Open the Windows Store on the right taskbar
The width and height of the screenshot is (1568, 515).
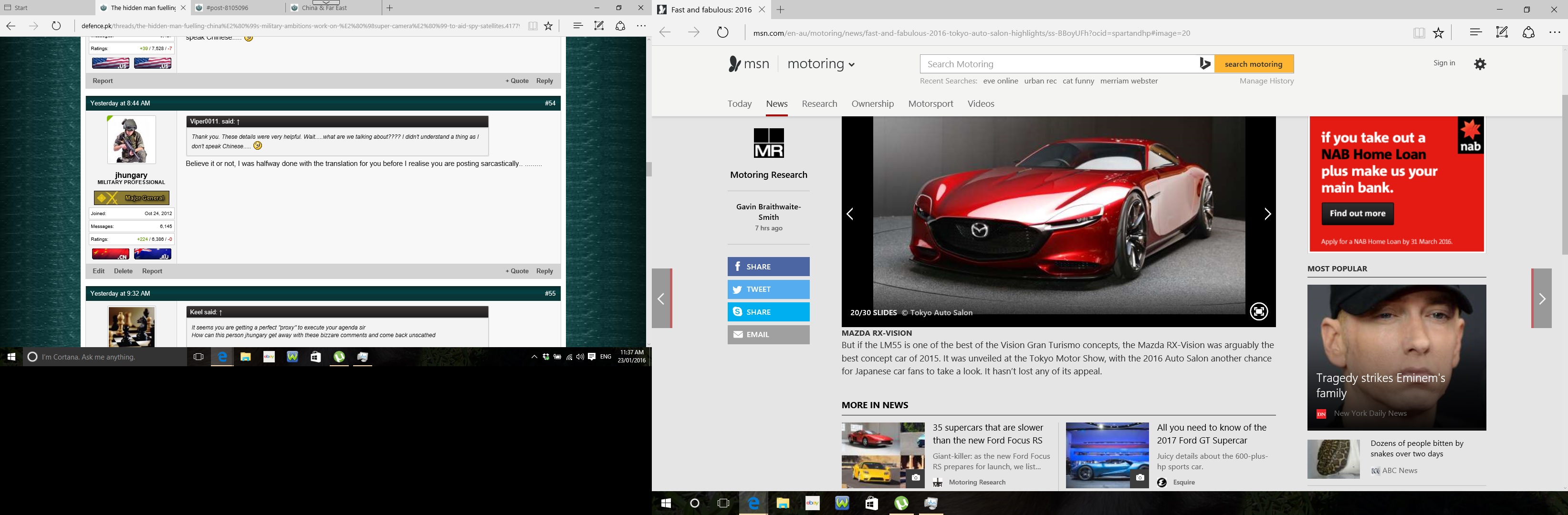click(x=872, y=504)
